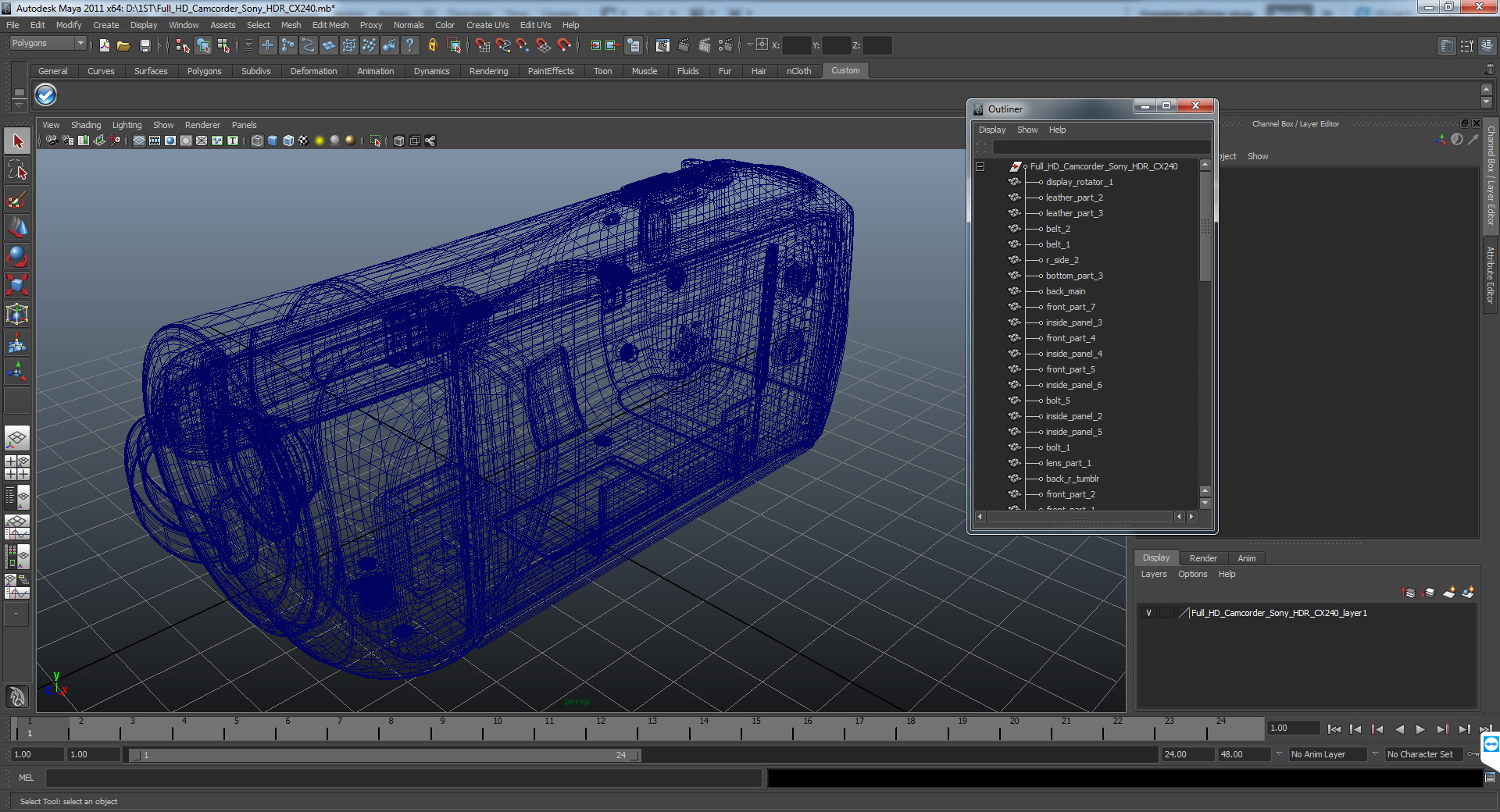Click the custom shelf checkmark icon
The image size is (1500, 812).
46,95
